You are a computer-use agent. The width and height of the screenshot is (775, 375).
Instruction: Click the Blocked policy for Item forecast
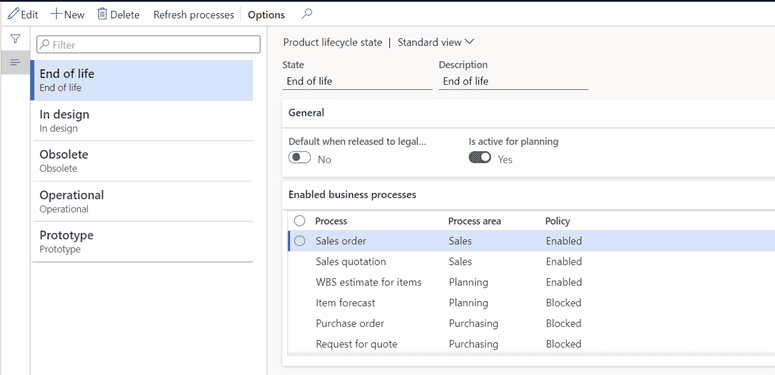[x=563, y=302]
